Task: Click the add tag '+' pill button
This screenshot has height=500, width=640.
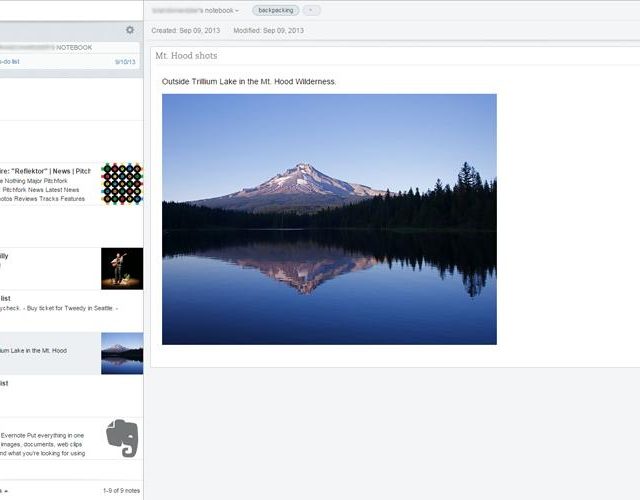Action: 311,11
